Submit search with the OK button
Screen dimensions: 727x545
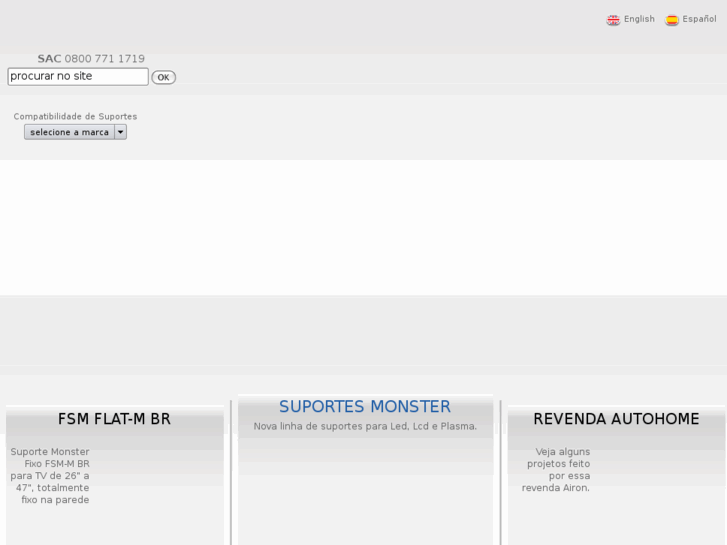[x=164, y=77]
